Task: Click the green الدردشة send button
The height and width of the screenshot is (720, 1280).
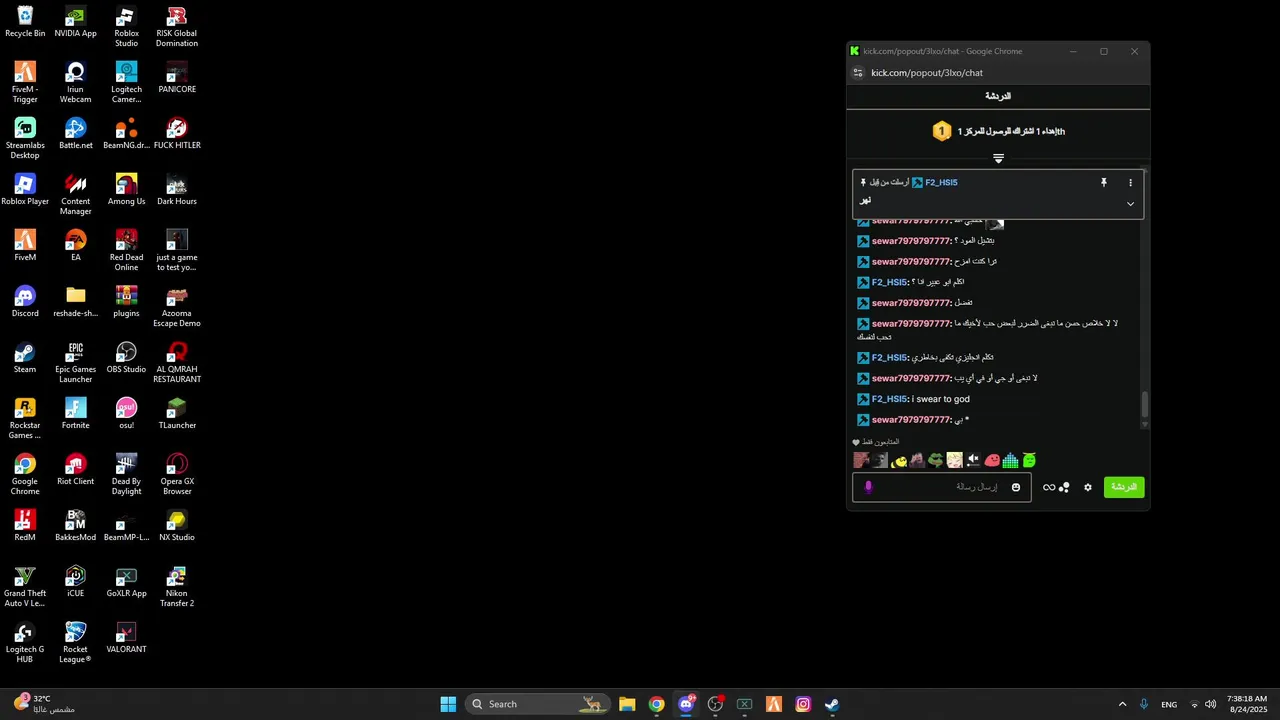Action: point(1124,487)
